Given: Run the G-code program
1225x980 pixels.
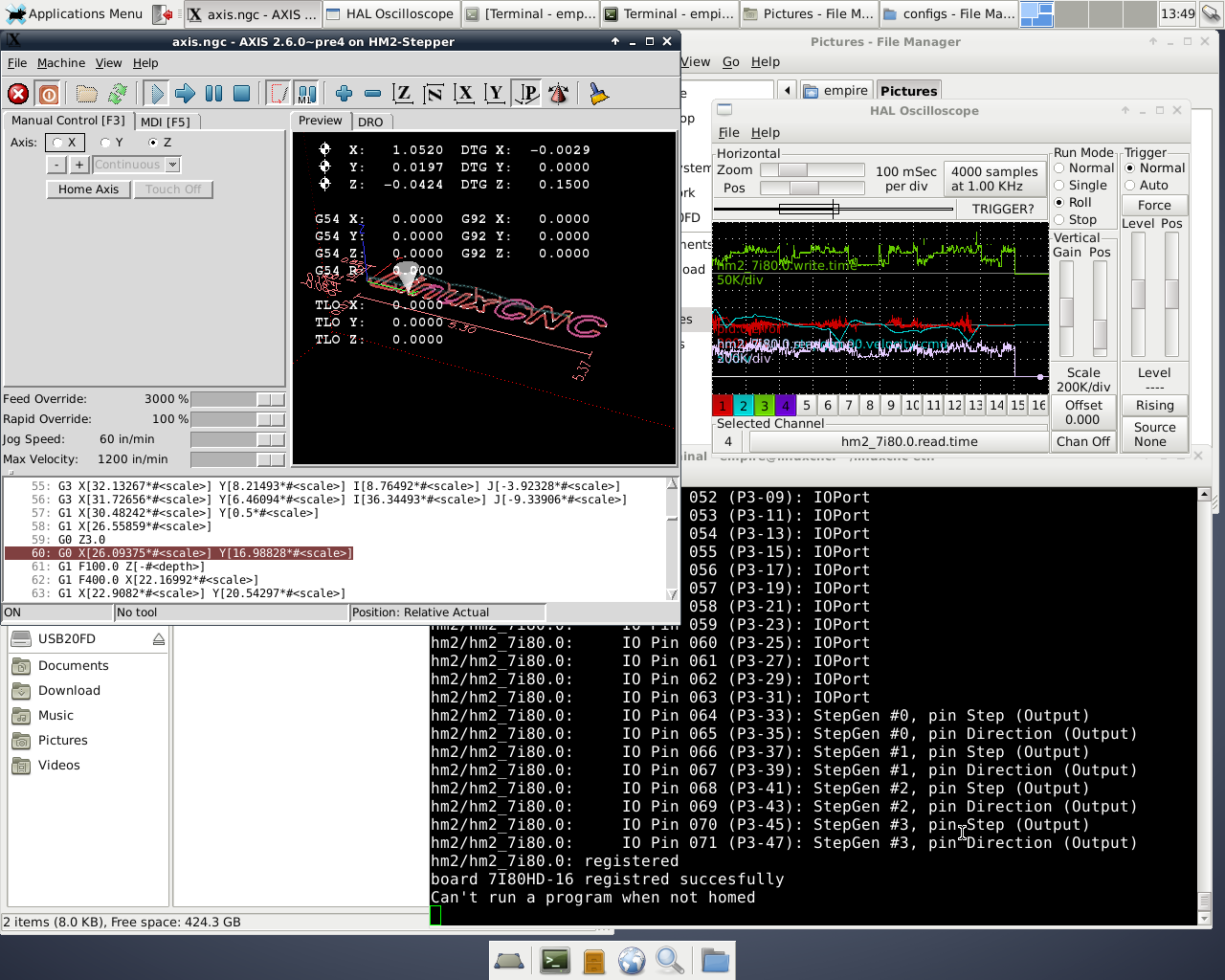Looking at the screenshot, I should tap(157, 94).
